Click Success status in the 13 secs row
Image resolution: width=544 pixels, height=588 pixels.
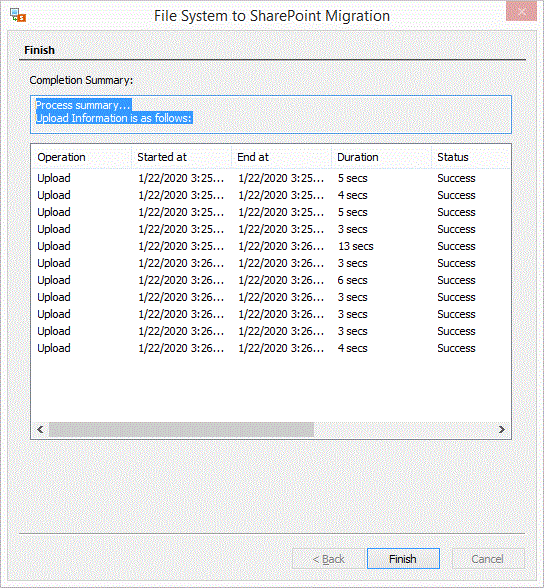click(456, 246)
